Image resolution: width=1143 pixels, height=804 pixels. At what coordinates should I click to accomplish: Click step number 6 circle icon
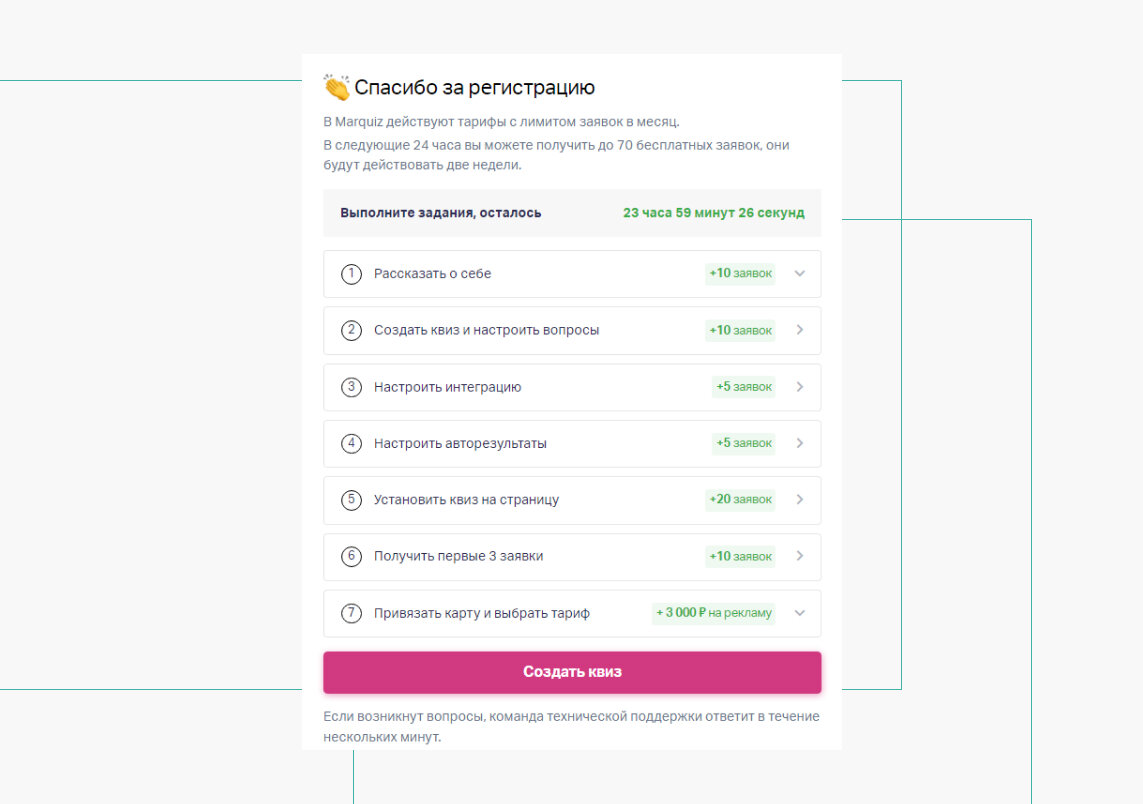tap(351, 556)
